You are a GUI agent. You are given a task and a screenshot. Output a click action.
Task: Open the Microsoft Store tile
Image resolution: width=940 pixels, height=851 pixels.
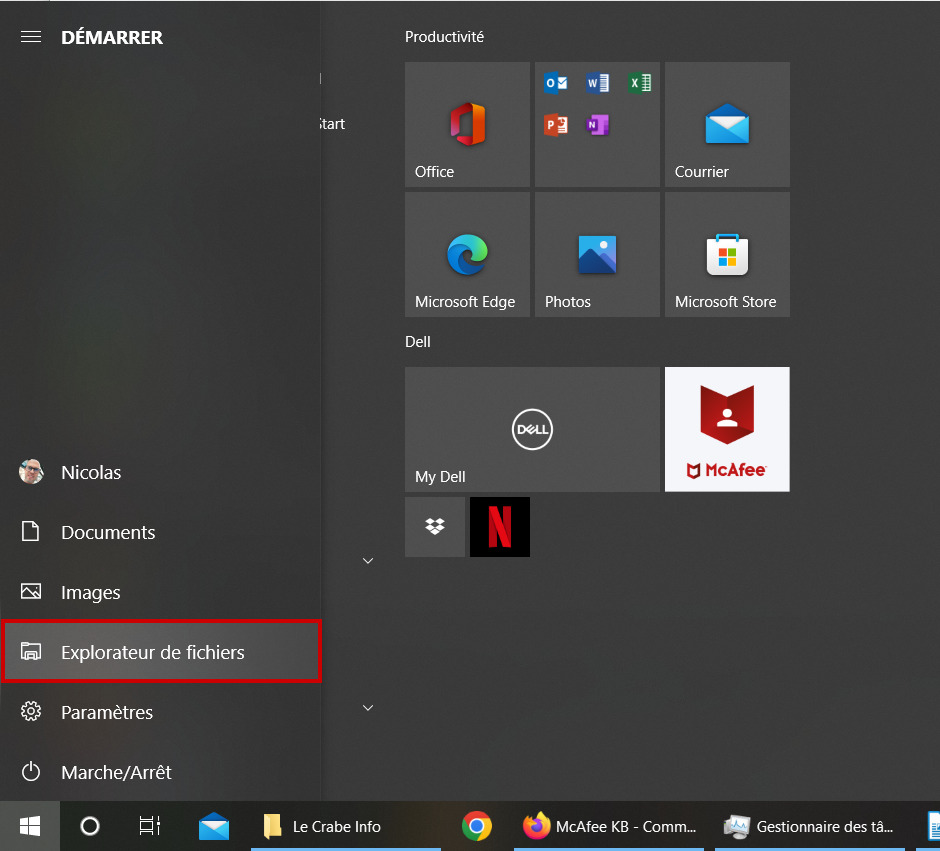point(727,254)
